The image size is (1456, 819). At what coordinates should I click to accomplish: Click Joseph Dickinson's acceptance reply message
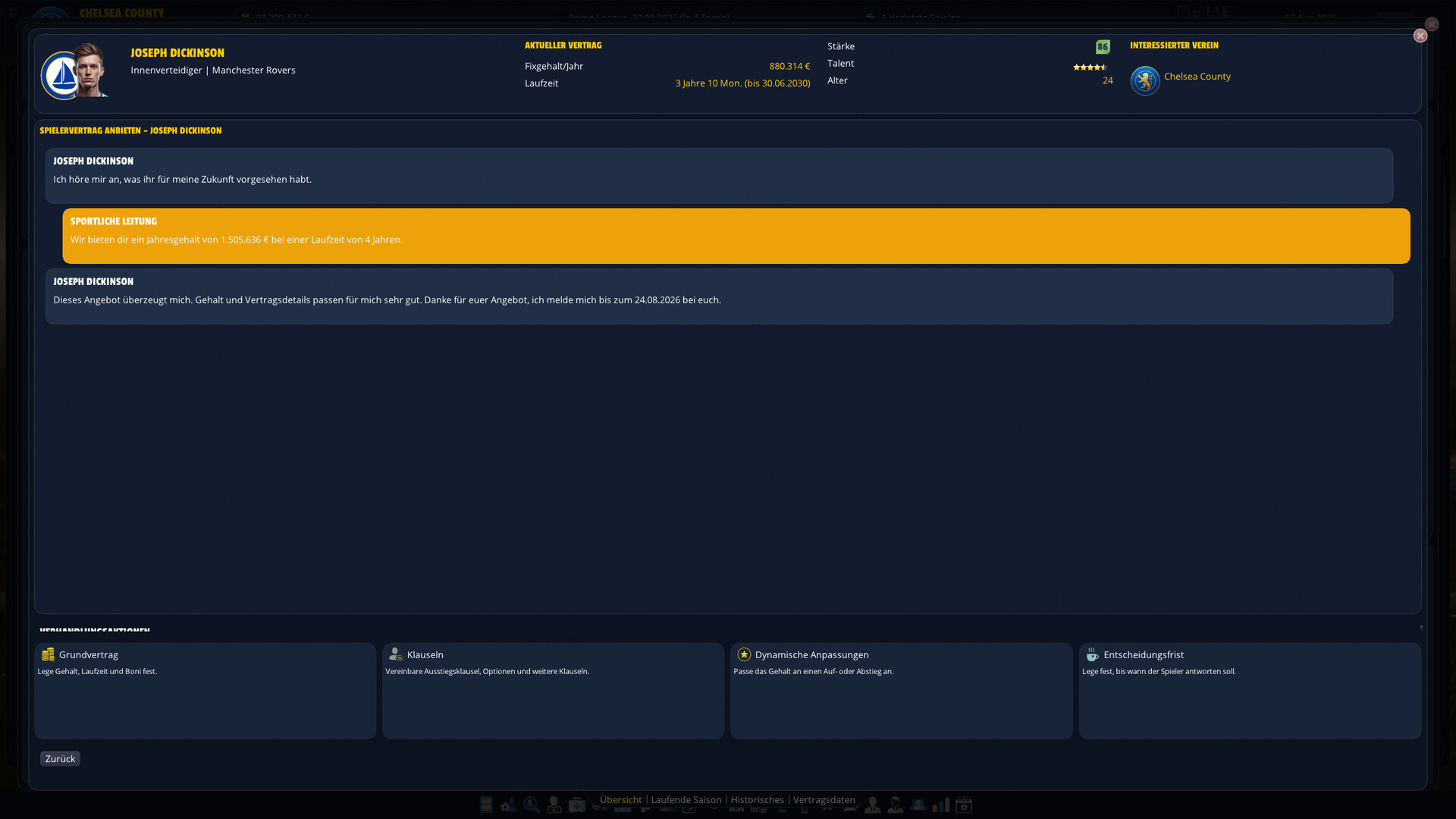coord(719,297)
